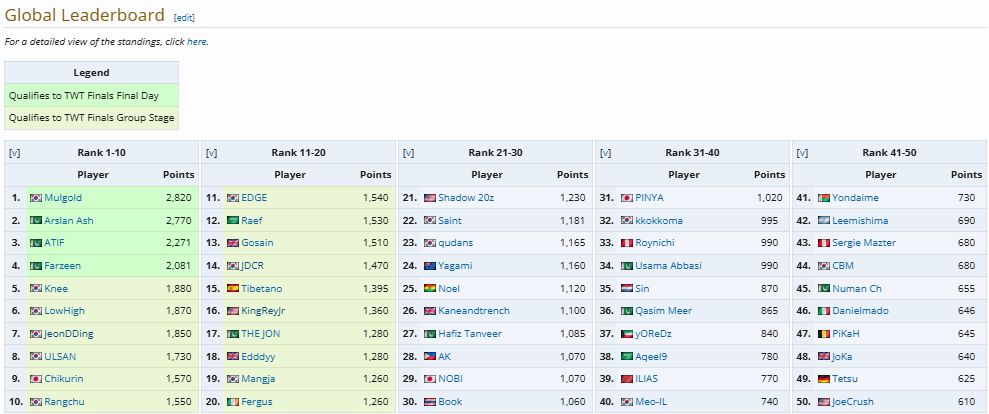Click the Belgium flag beside PiKaH
989x414 pixels.
click(x=824, y=334)
